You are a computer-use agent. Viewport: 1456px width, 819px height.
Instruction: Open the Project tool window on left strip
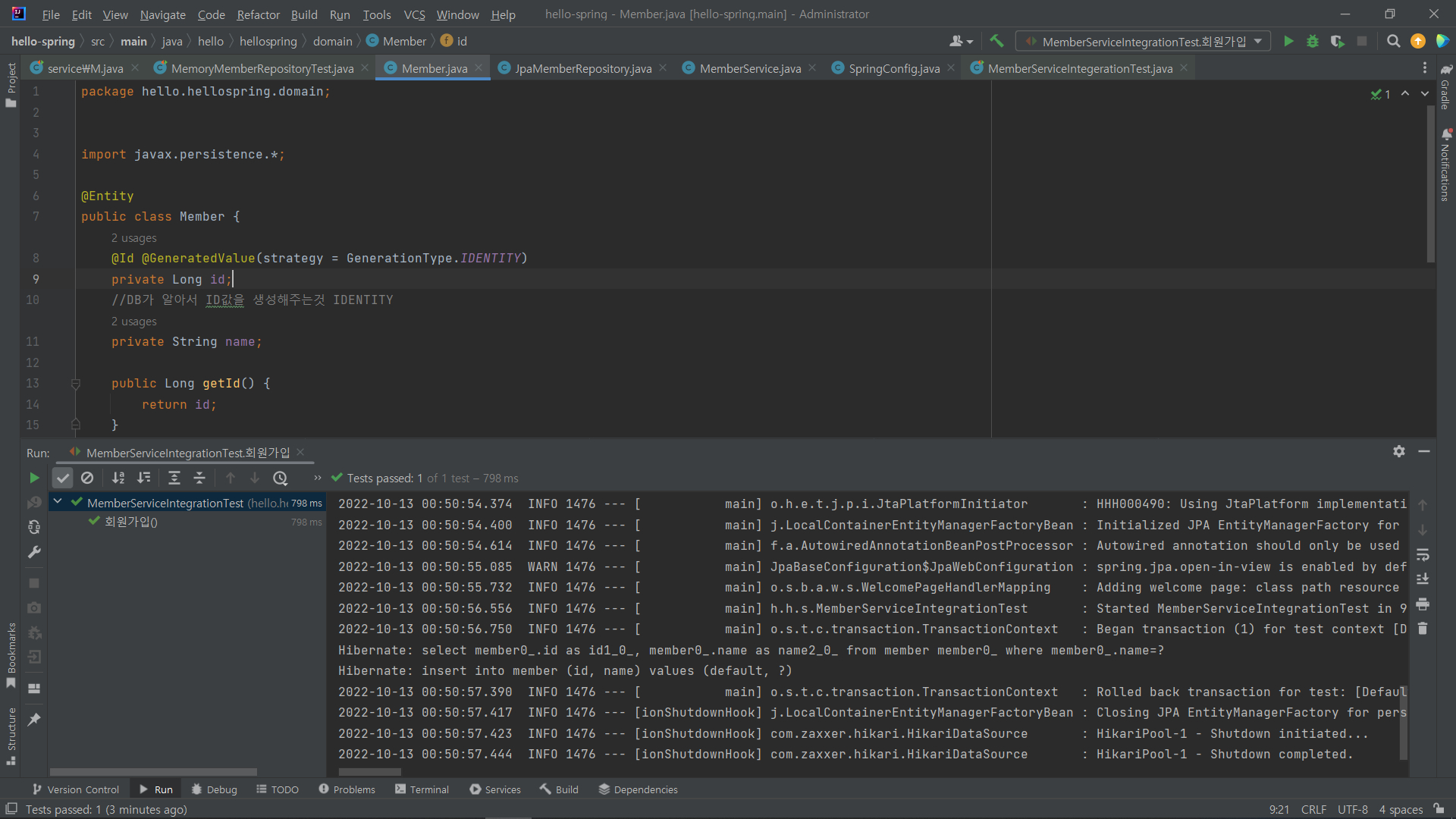point(11,85)
